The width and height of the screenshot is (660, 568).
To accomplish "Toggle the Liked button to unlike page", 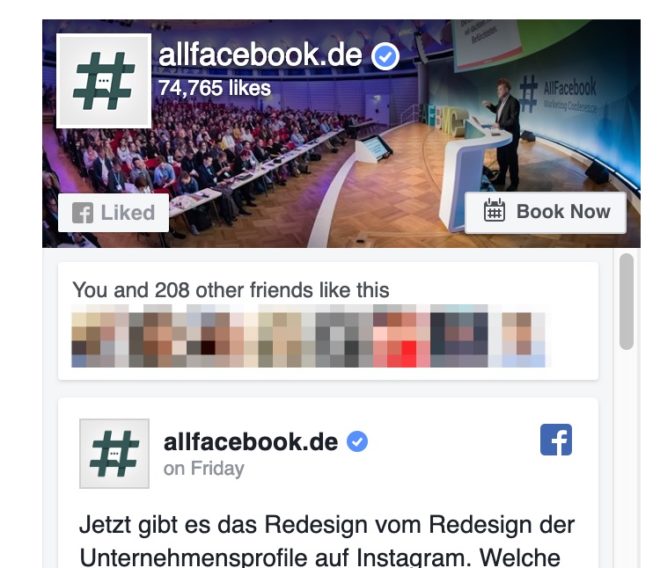I will 114,213.
